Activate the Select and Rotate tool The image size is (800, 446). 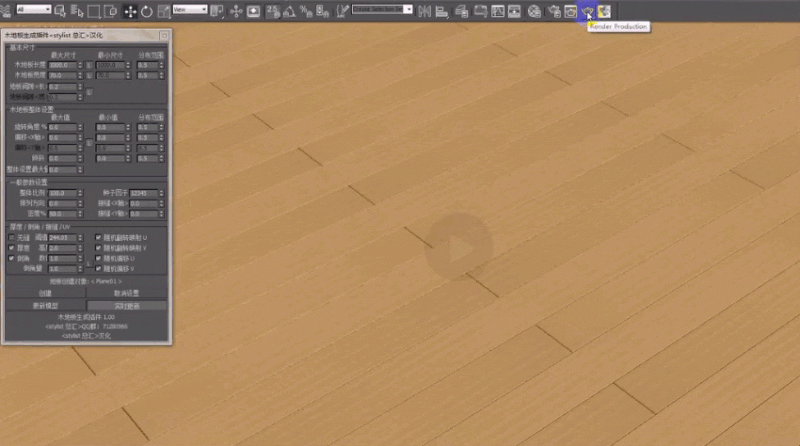click(x=147, y=11)
